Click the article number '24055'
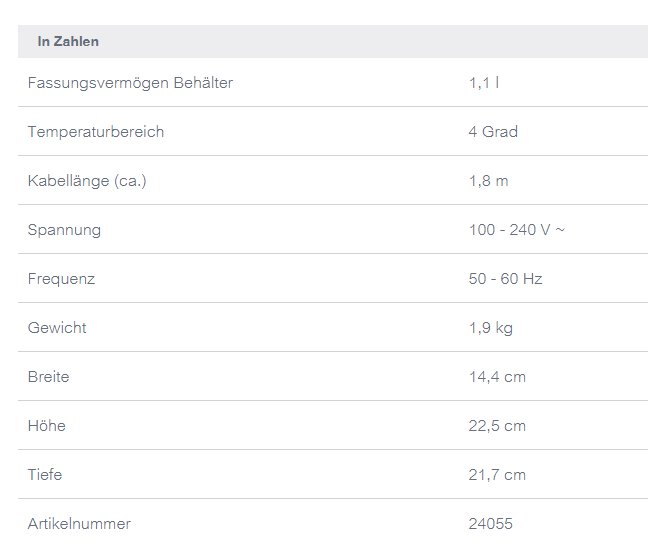The image size is (654, 559). [x=490, y=524]
